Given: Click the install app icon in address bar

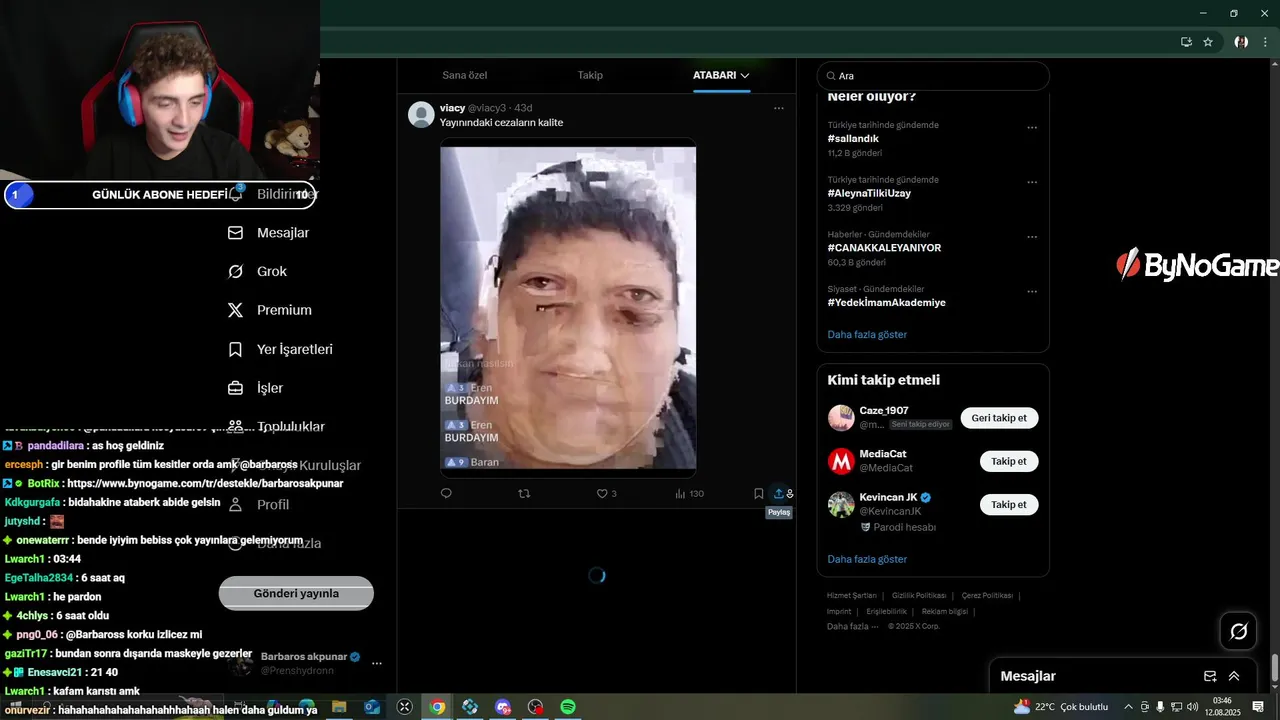Looking at the screenshot, I should click(x=1186, y=42).
